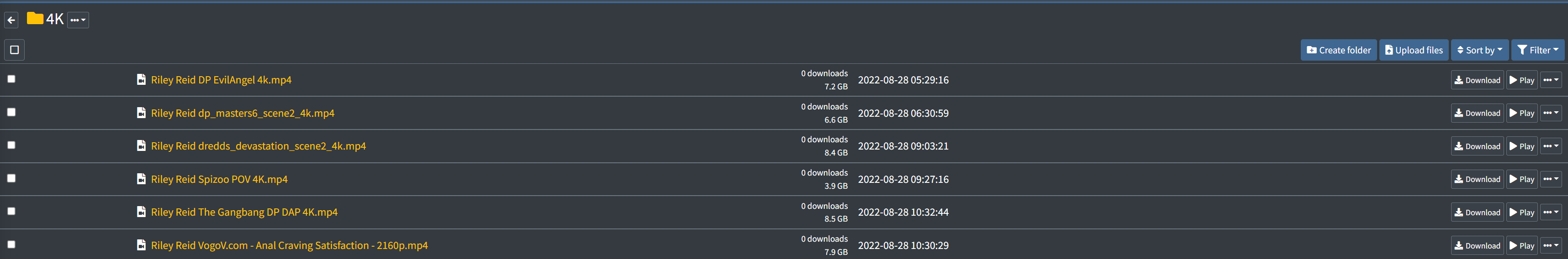The height and width of the screenshot is (259, 1568).
Task: Select the checkbox of the 8.4 GB file
Action: tap(11, 145)
